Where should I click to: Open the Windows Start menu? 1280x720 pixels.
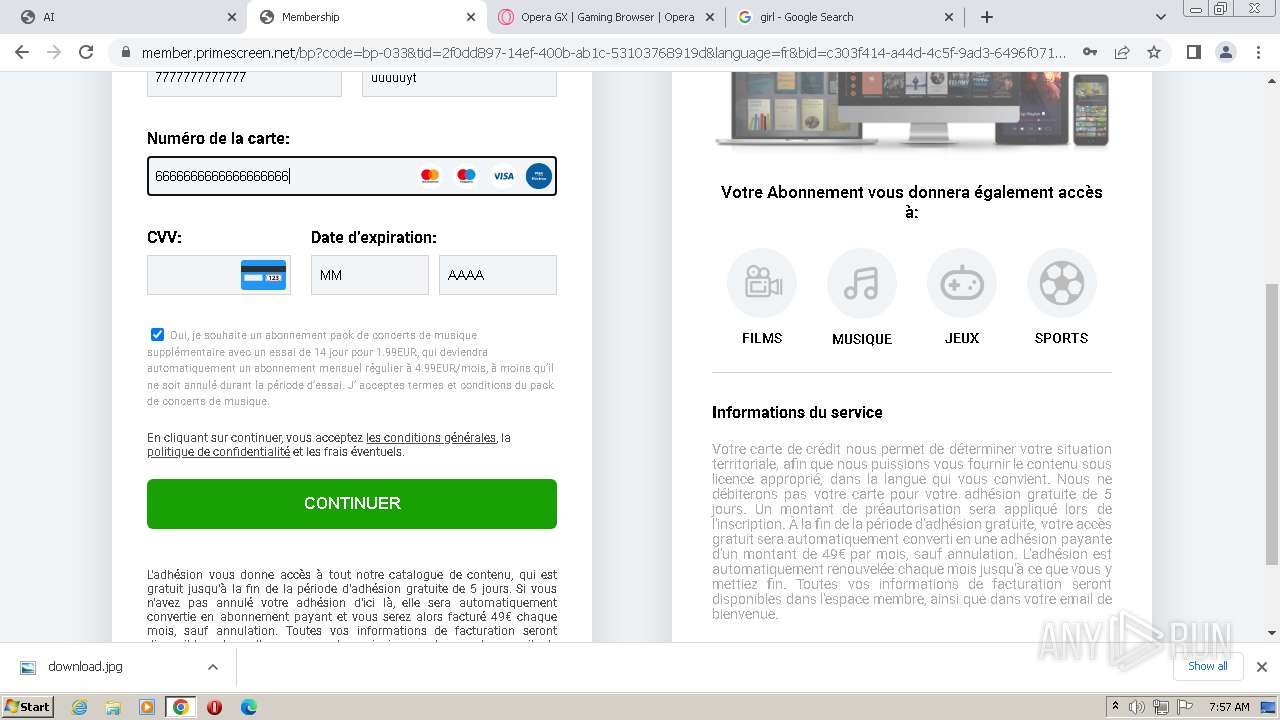tap(27, 707)
